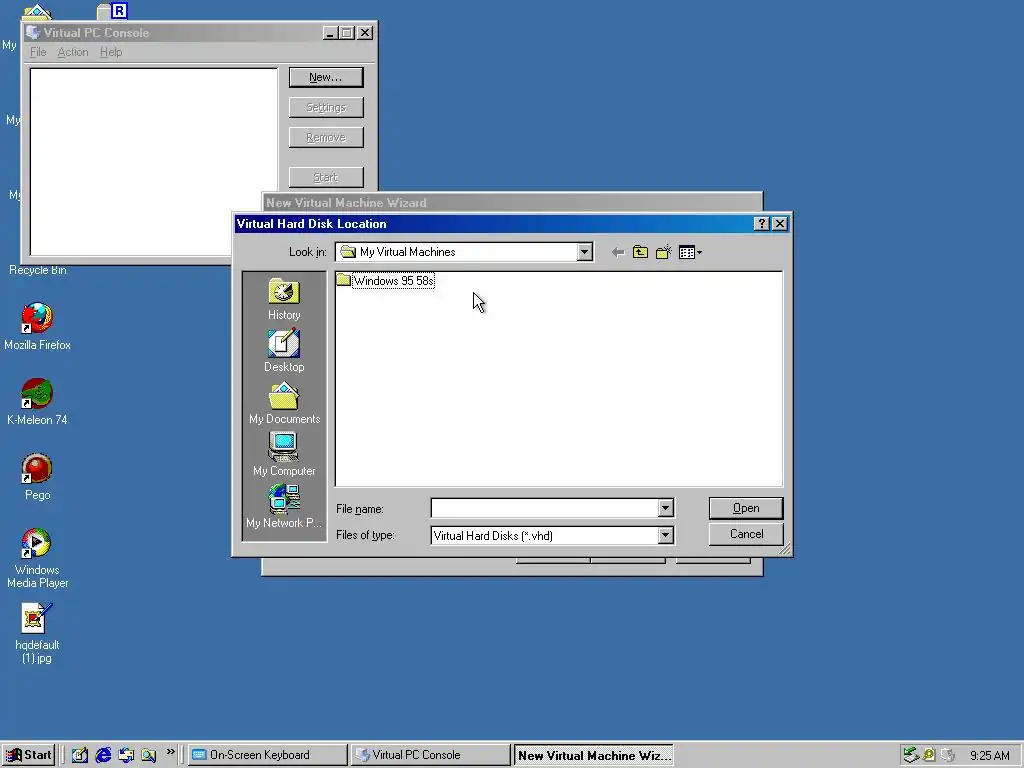
Task: Click Show Desktop quick launch icon
Action: pos(80,755)
